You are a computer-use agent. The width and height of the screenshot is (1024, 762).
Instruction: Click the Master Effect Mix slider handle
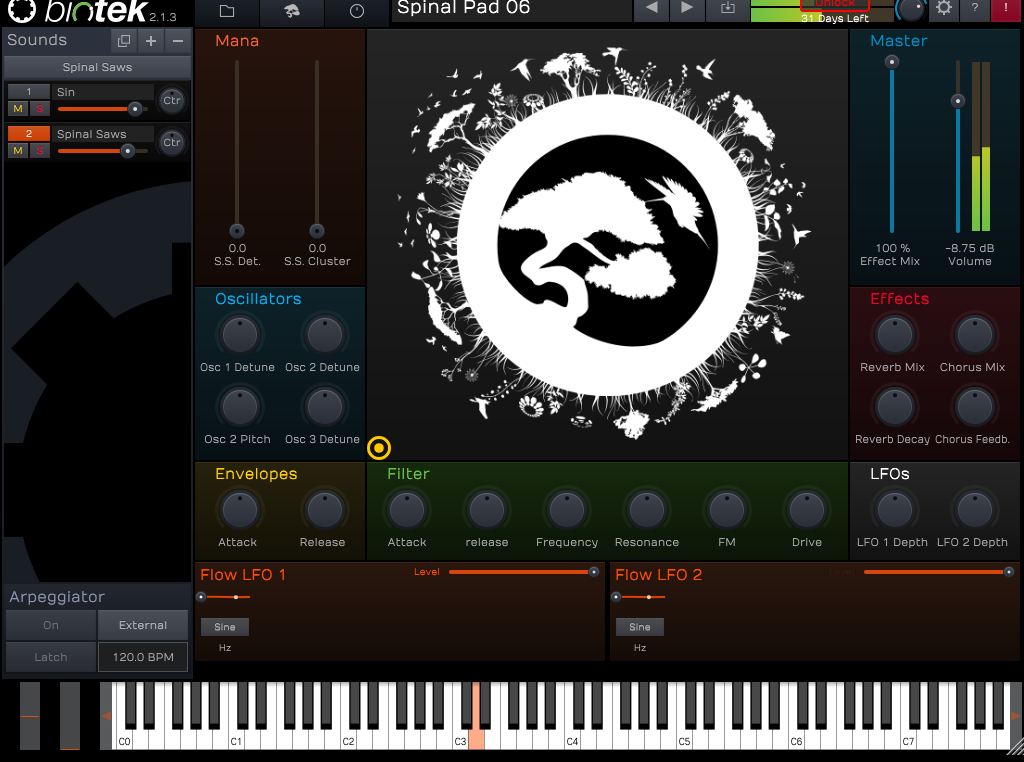click(x=892, y=62)
